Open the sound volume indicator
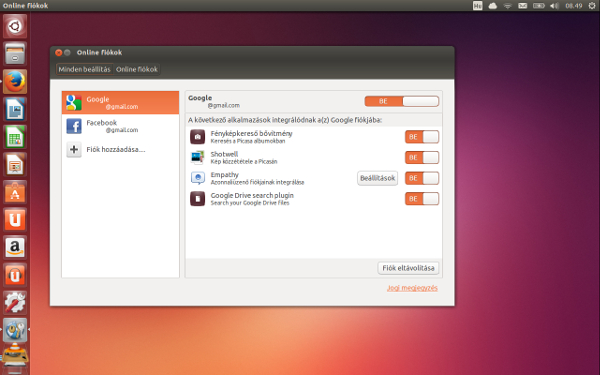This screenshot has height=375, width=600. [554, 6]
